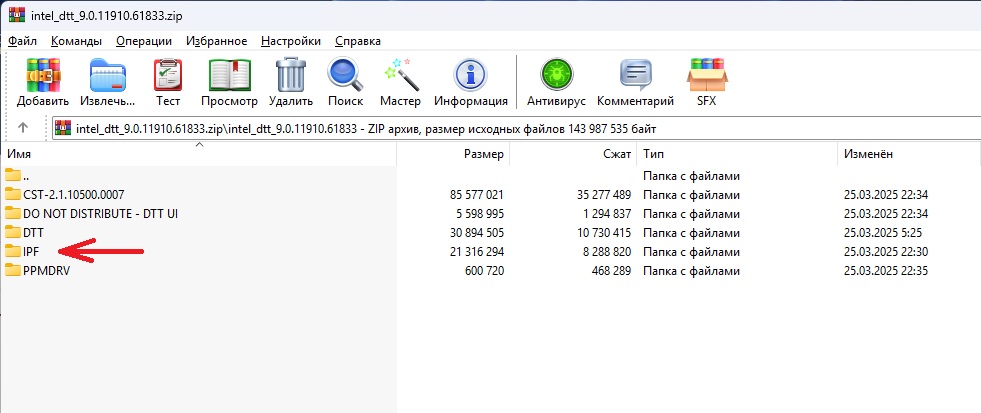
Task: Select the PPMDRV folder row
Action: [x=46, y=270]
